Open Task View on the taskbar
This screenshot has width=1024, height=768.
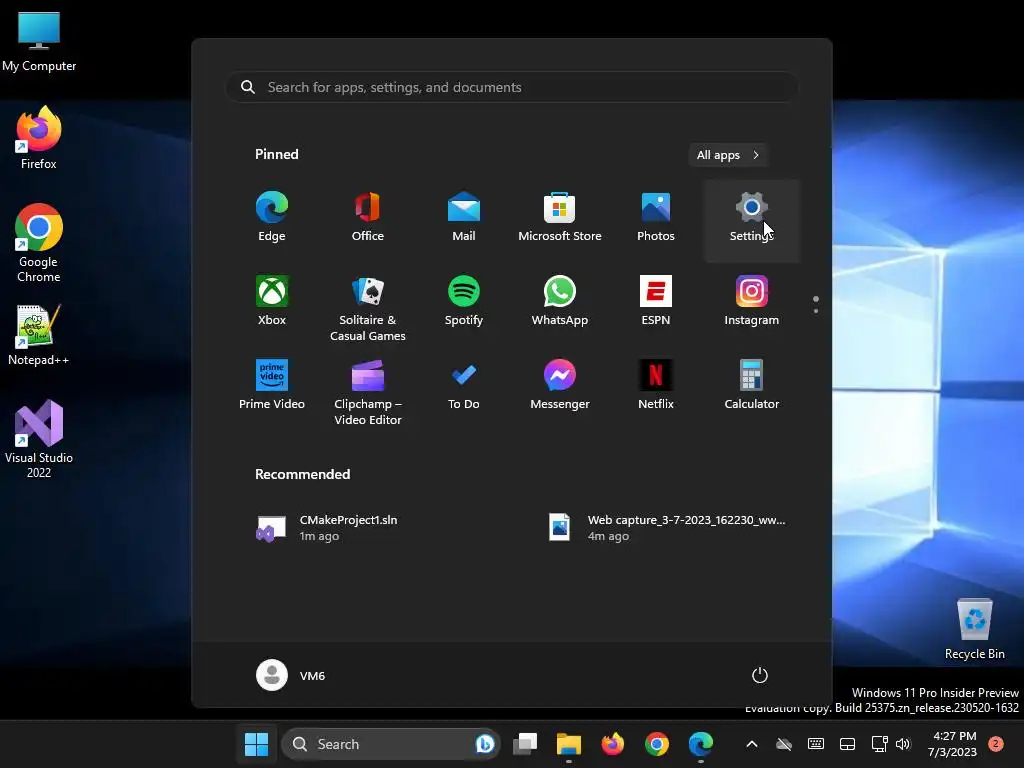pos(525,744)
